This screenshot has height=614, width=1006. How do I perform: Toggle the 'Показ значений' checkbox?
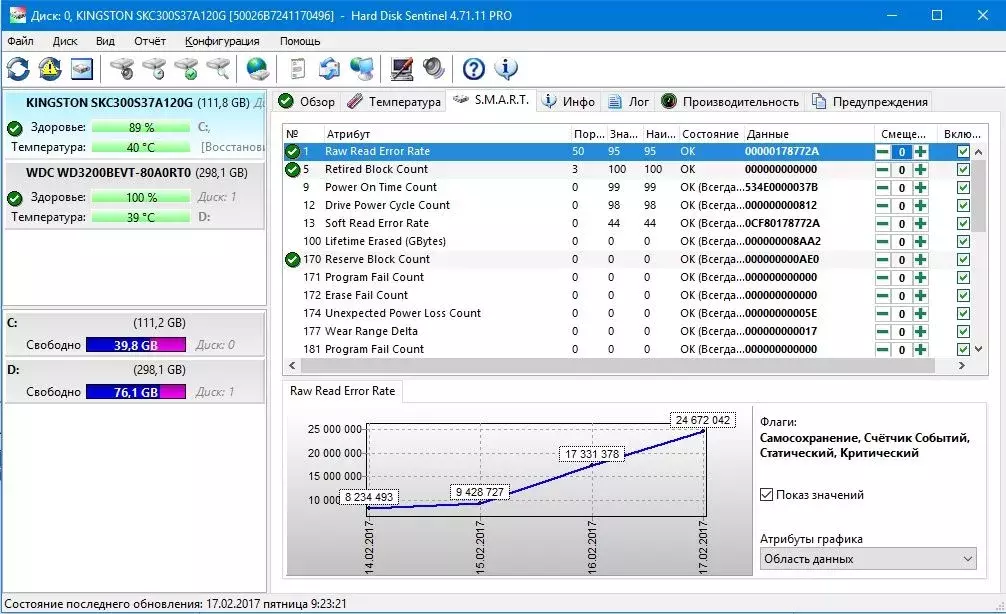click(x=766, y=495)
